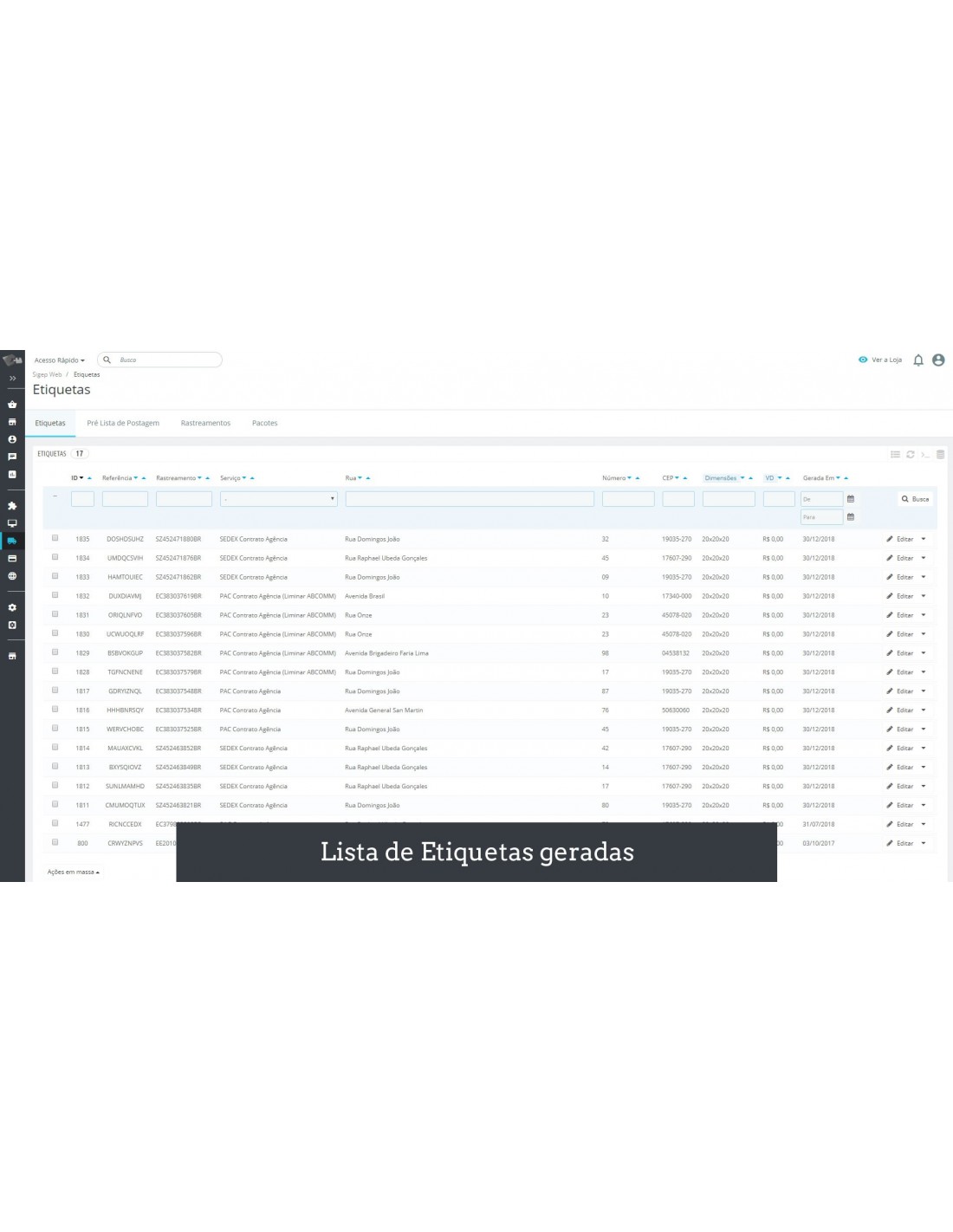This screenshot has width=953, height=1232.
Task: Open actions arrow beside Editar for 1834
Action: pos(924,558)
